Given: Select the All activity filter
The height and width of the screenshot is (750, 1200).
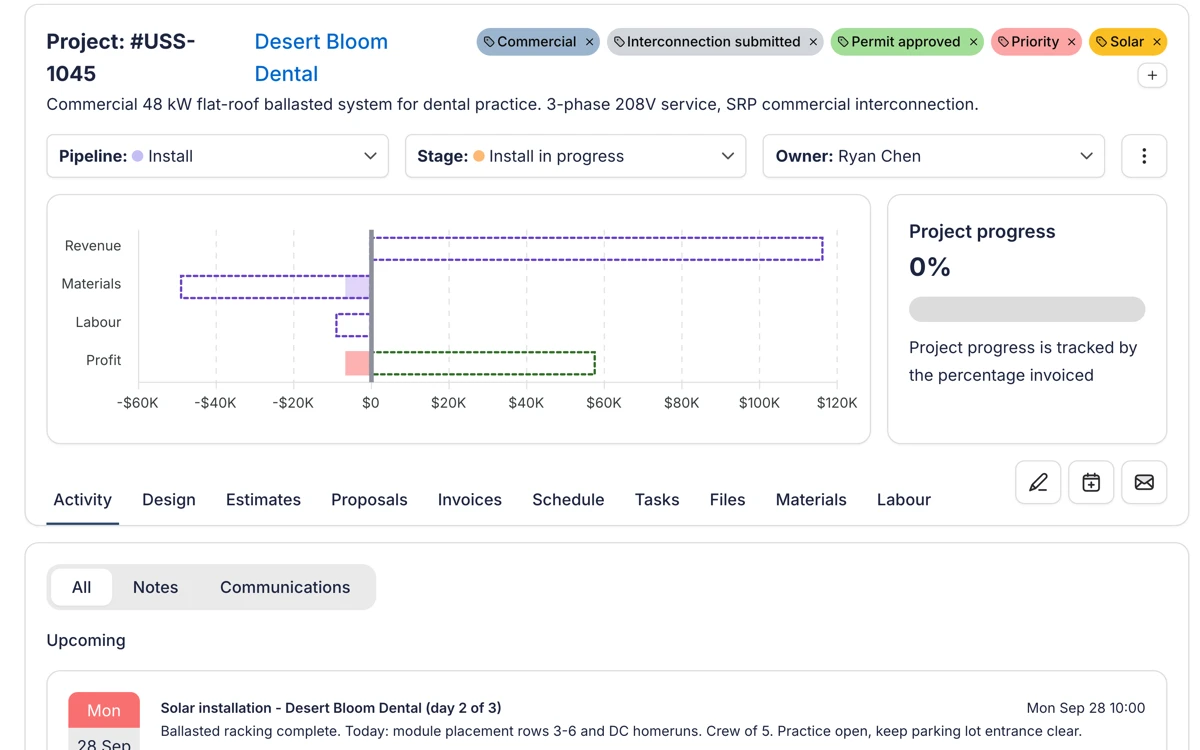Looking at the screenshot, I should click(x=82, y=587).
